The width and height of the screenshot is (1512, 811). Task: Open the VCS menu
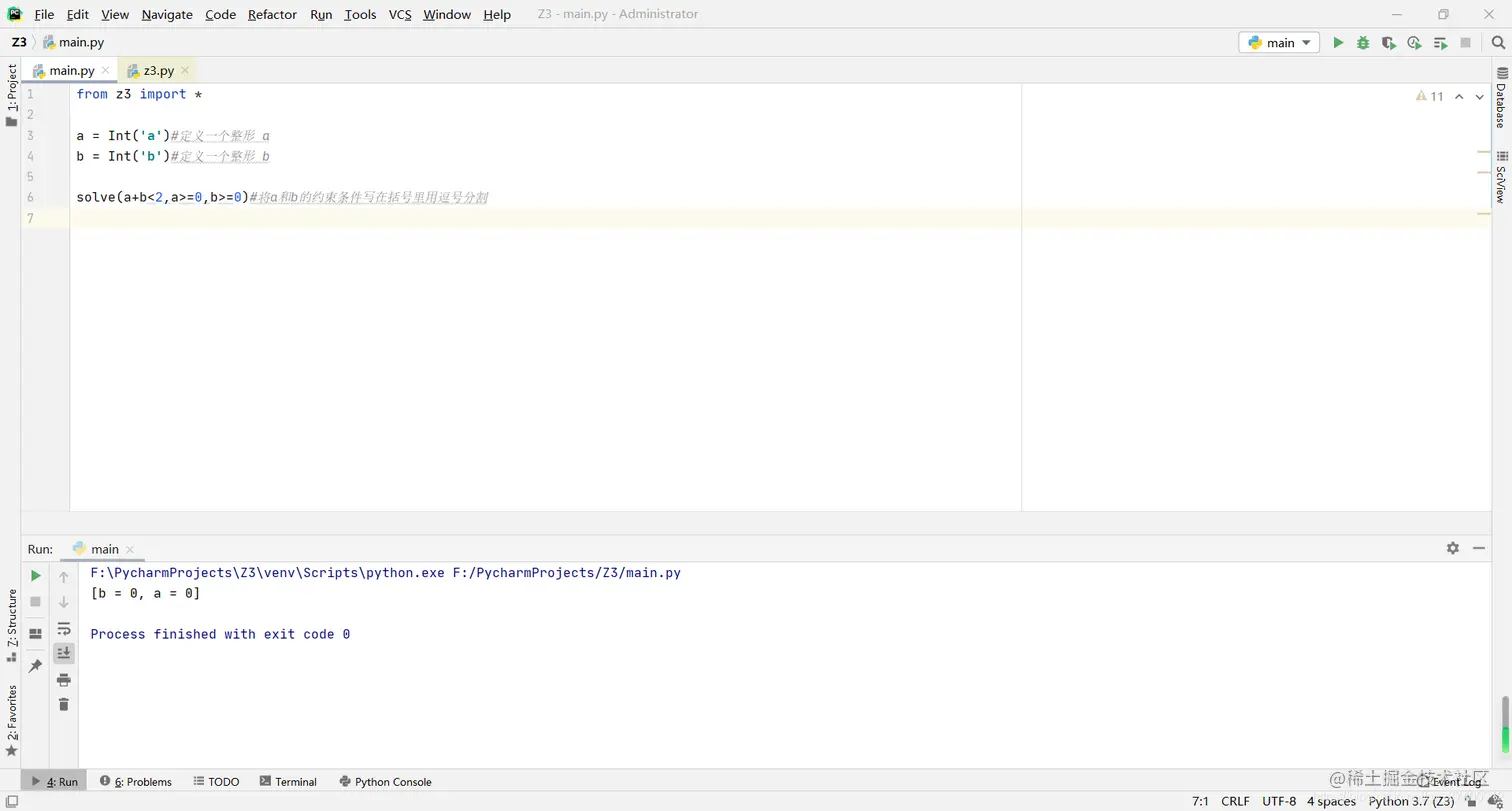[400, 14]
